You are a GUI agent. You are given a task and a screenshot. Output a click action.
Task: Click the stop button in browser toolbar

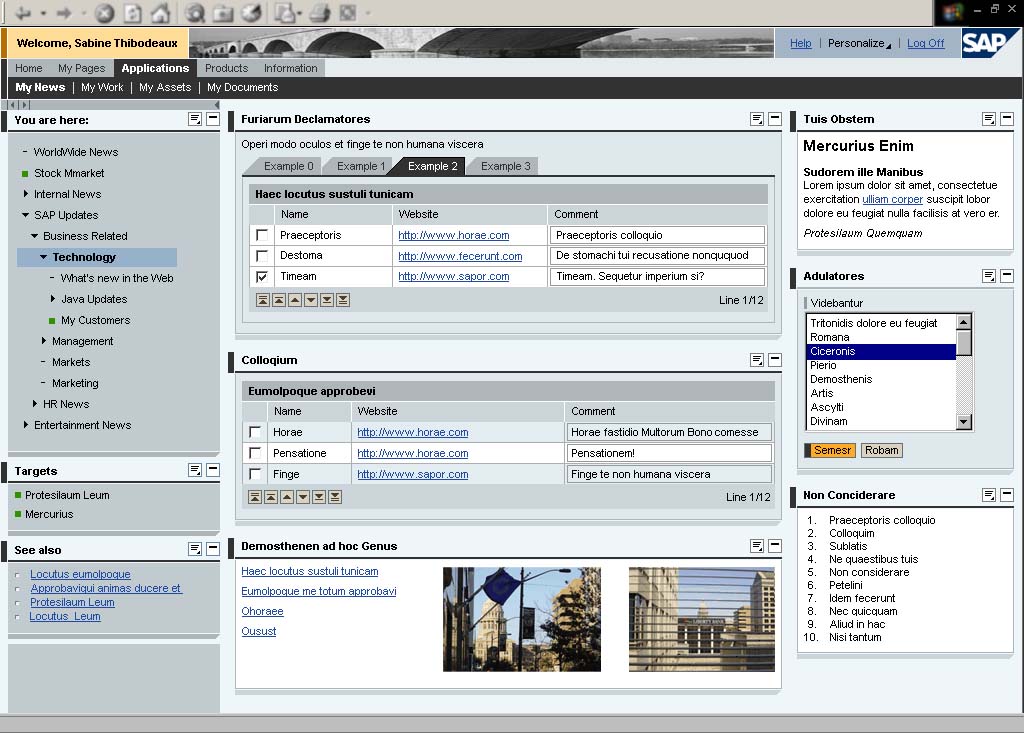[104, 13]
